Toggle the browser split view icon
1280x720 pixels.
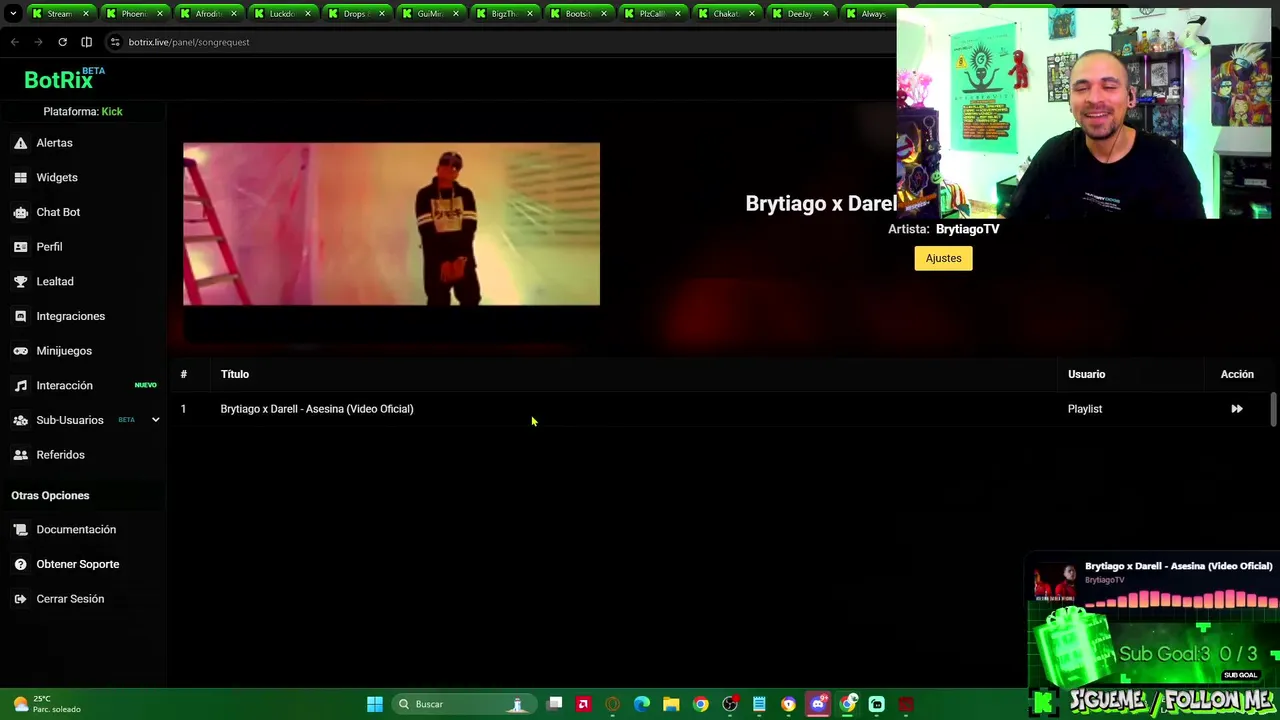[x=86, y=42]
